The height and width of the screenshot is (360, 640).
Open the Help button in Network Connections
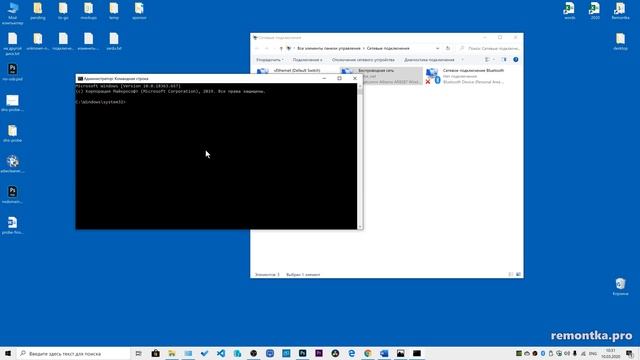(x=516, y=60)
